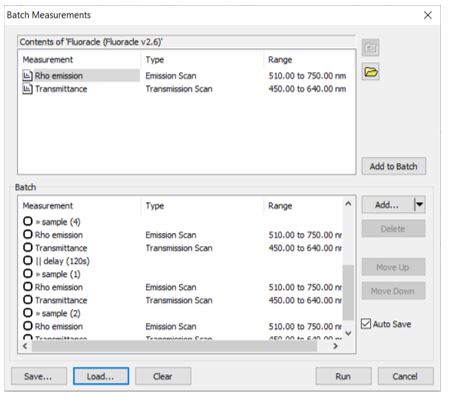Click the Add... button

coord(388,204)
